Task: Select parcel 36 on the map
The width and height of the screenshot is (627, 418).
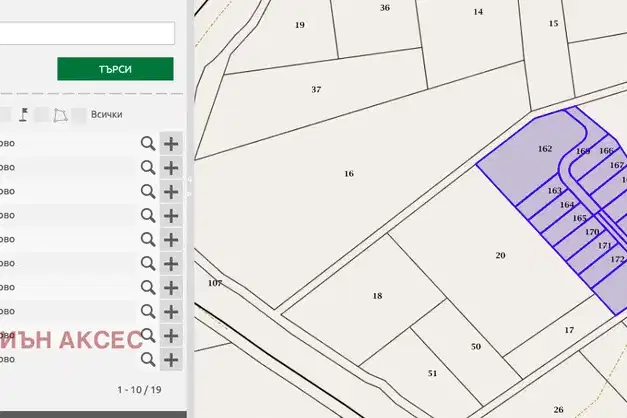Action: pos(385,8)
